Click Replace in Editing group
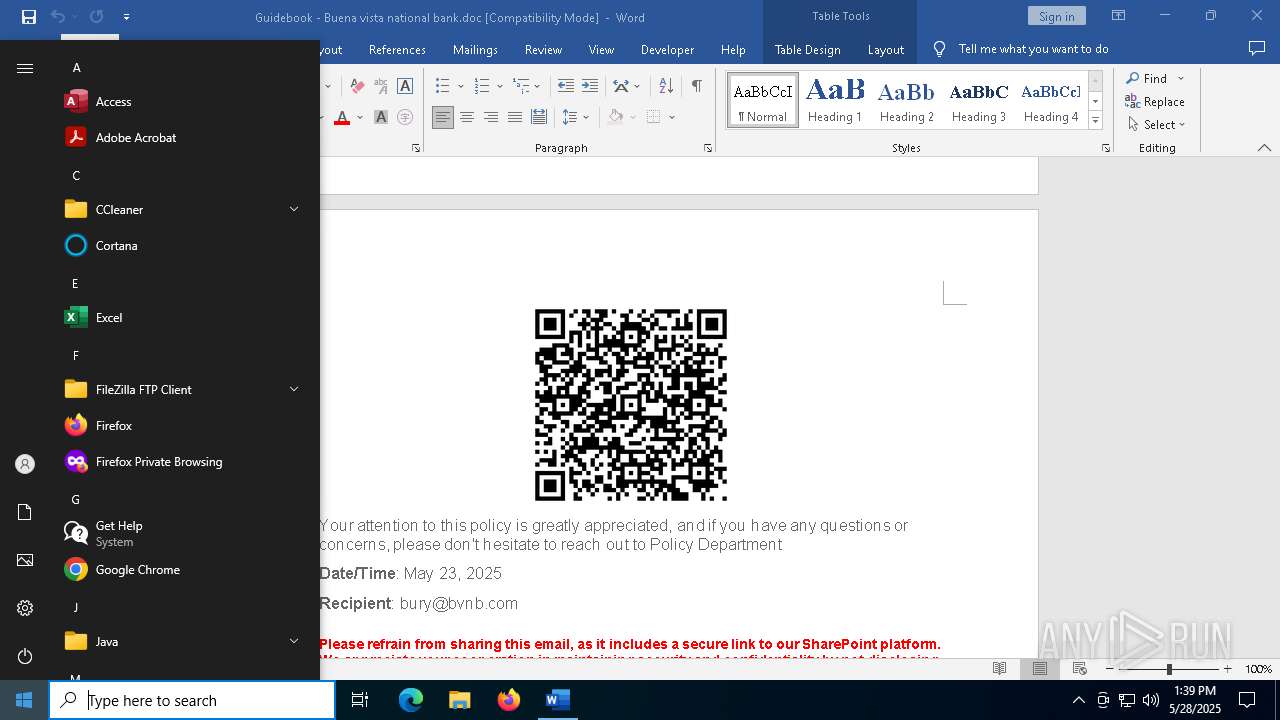Screen dimensions: 1280x720 (x=1155, y=101)
